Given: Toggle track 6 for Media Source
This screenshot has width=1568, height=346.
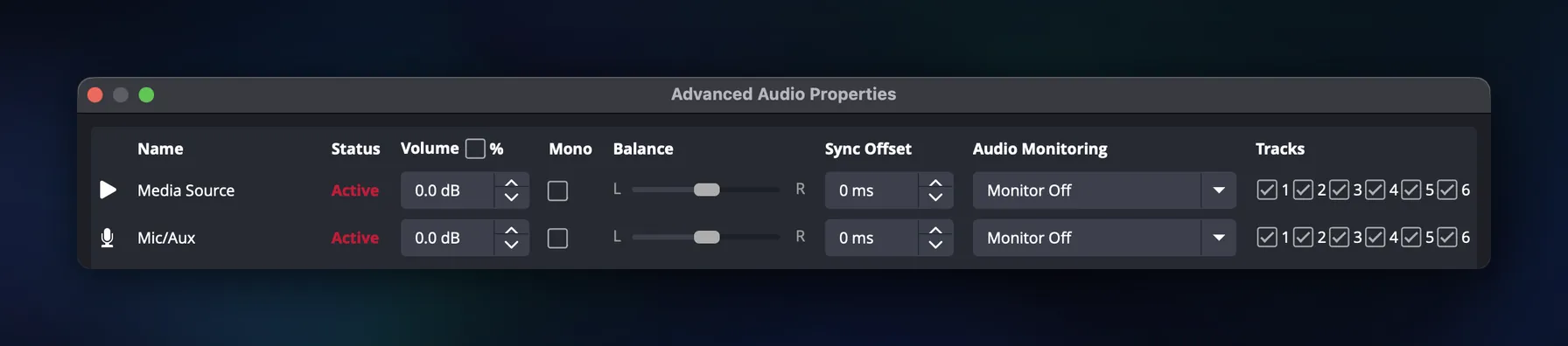Looking at the screenshot, I should [x=1446, y=190].
